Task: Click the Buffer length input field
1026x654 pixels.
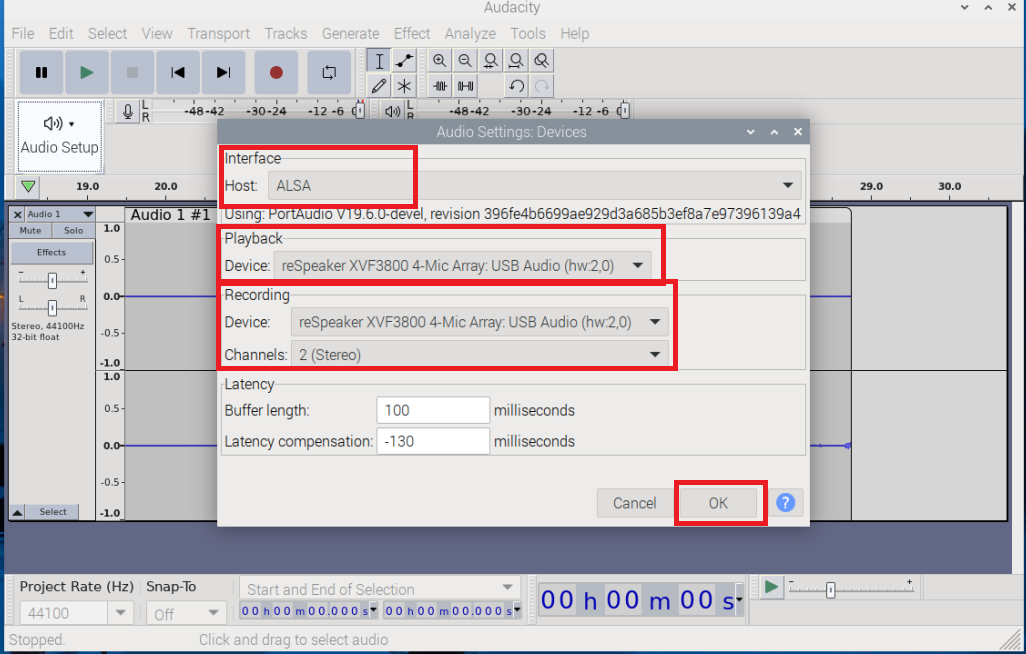Action: pos(433,410)
